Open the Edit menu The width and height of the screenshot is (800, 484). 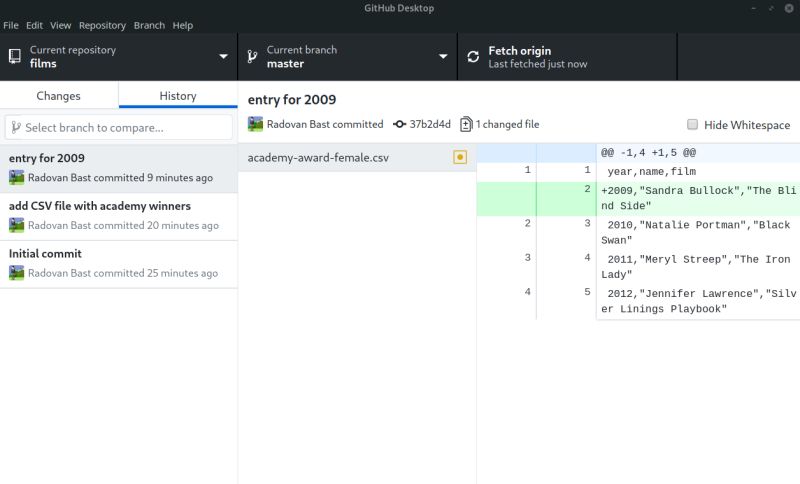(34, 26)
